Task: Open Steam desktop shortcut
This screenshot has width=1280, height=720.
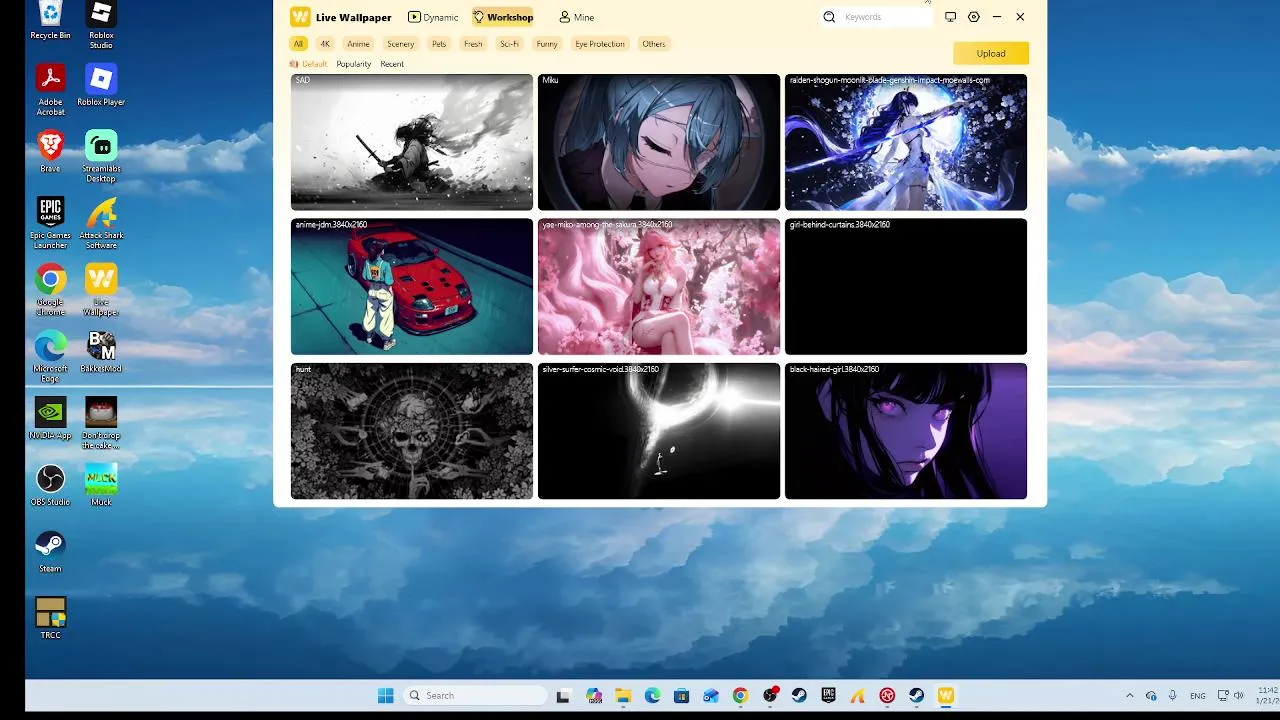Action: [x=50, y=551]
